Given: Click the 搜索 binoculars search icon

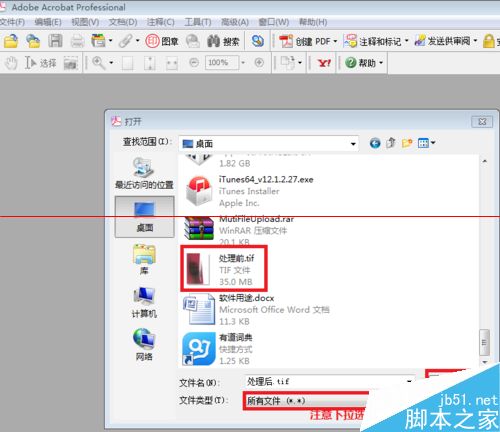Looking at the screenshot, I should (223, 41).
